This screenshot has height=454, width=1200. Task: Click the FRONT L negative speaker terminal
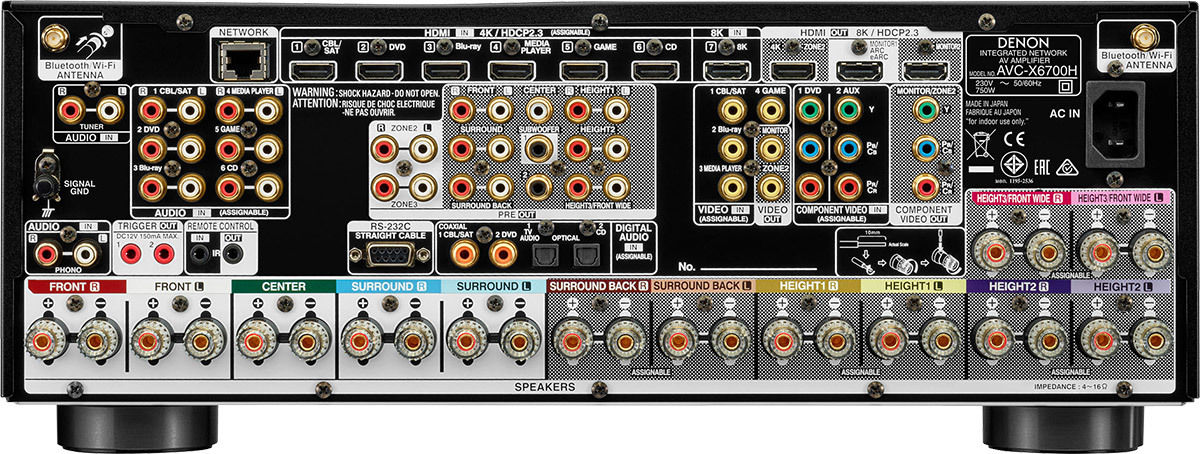coord(200,341)
